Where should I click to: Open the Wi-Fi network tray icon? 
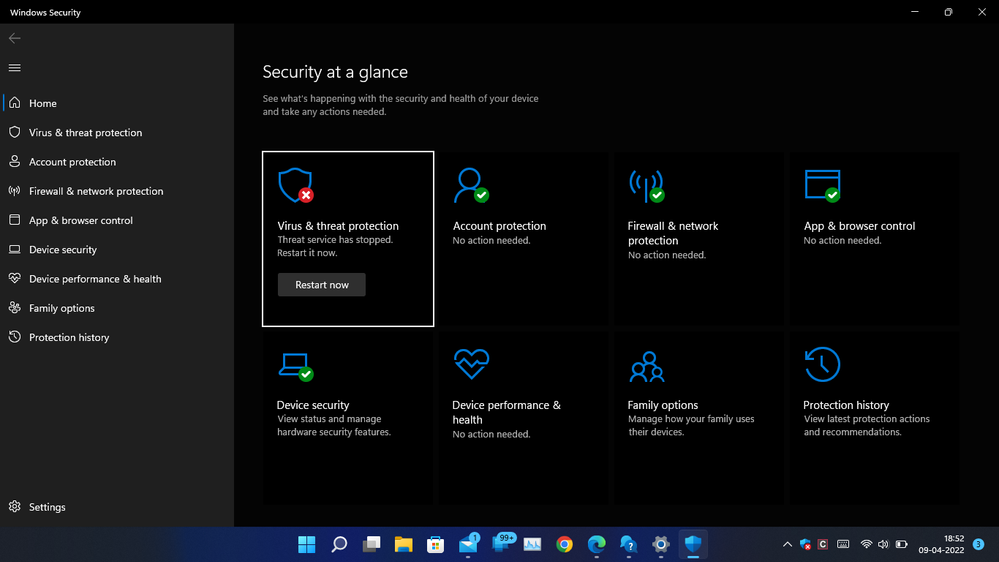[866, 544]
